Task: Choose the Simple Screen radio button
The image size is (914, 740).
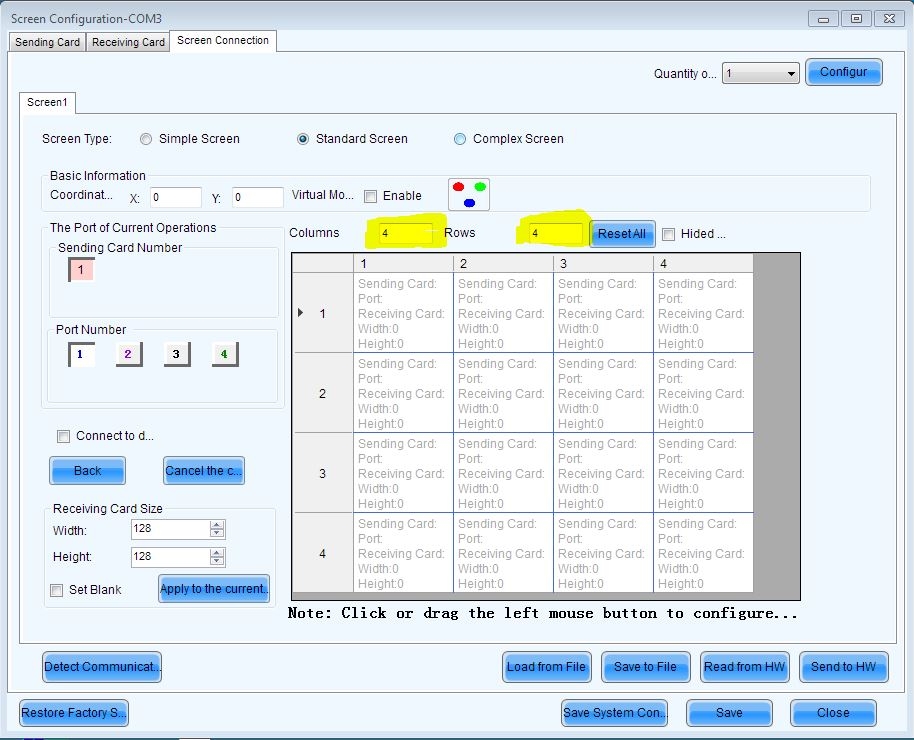Action: (x=147, y=139)
